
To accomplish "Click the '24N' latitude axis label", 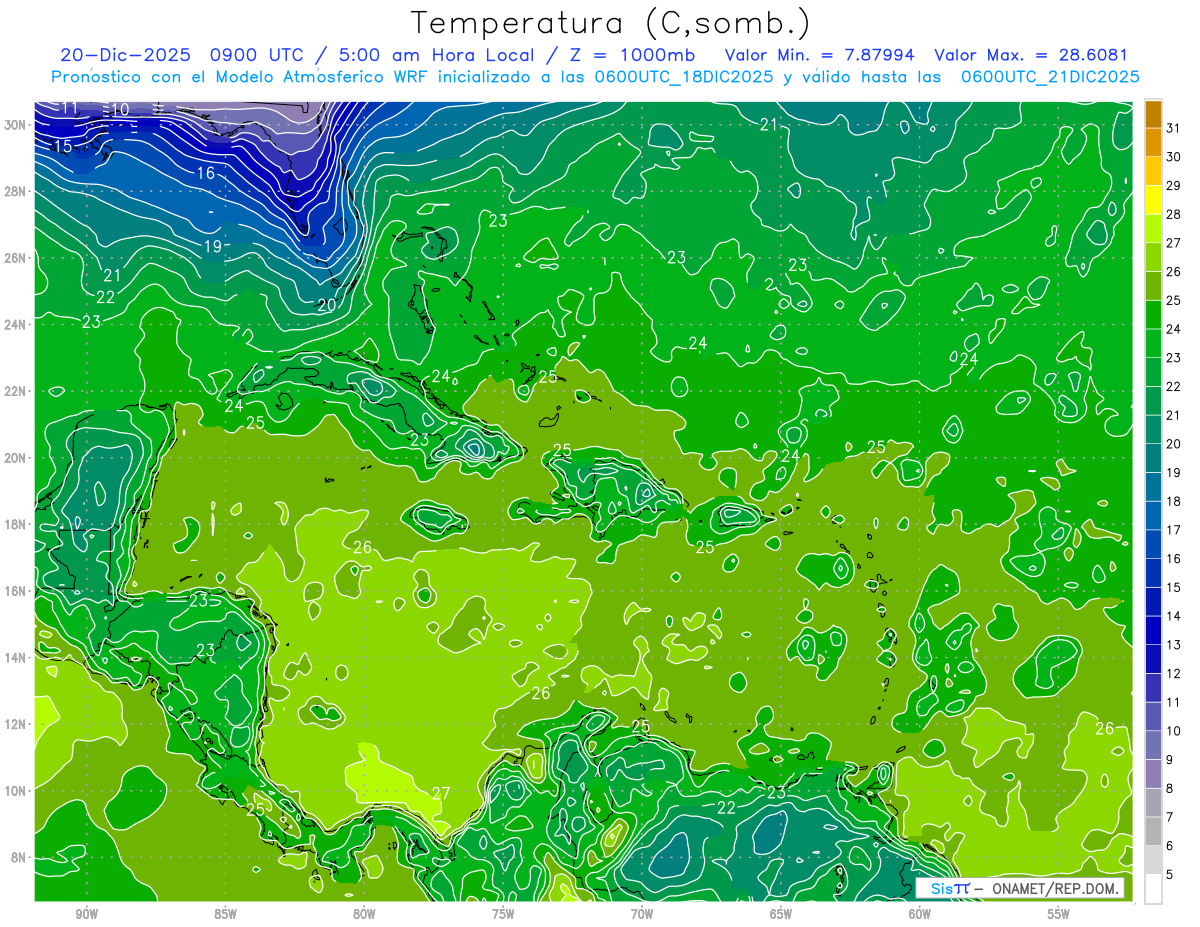I will (14, 324).
